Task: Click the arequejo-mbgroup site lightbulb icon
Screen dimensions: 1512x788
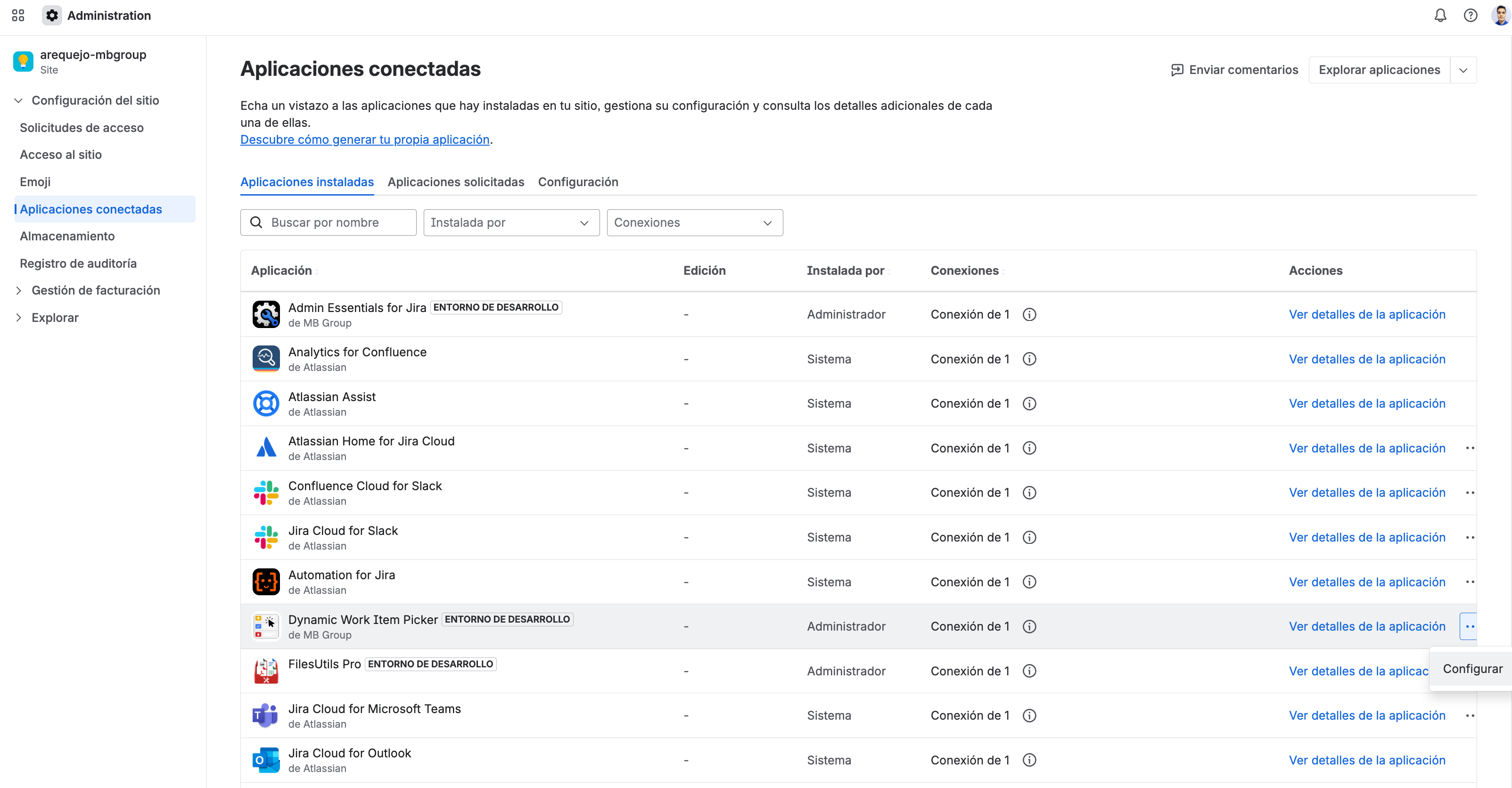Action: click(24, 61)
